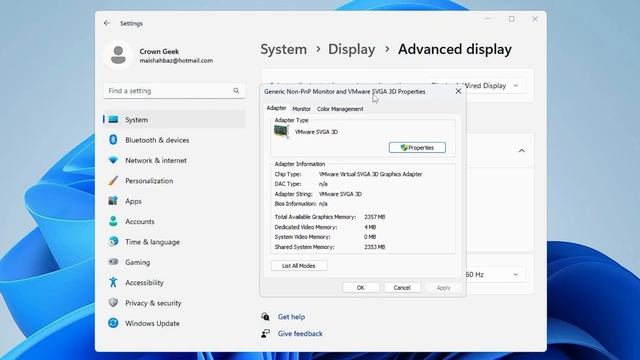Maximize the Settings window
The width and height of the screenshot is (640, 360).
tap(511, 19)
